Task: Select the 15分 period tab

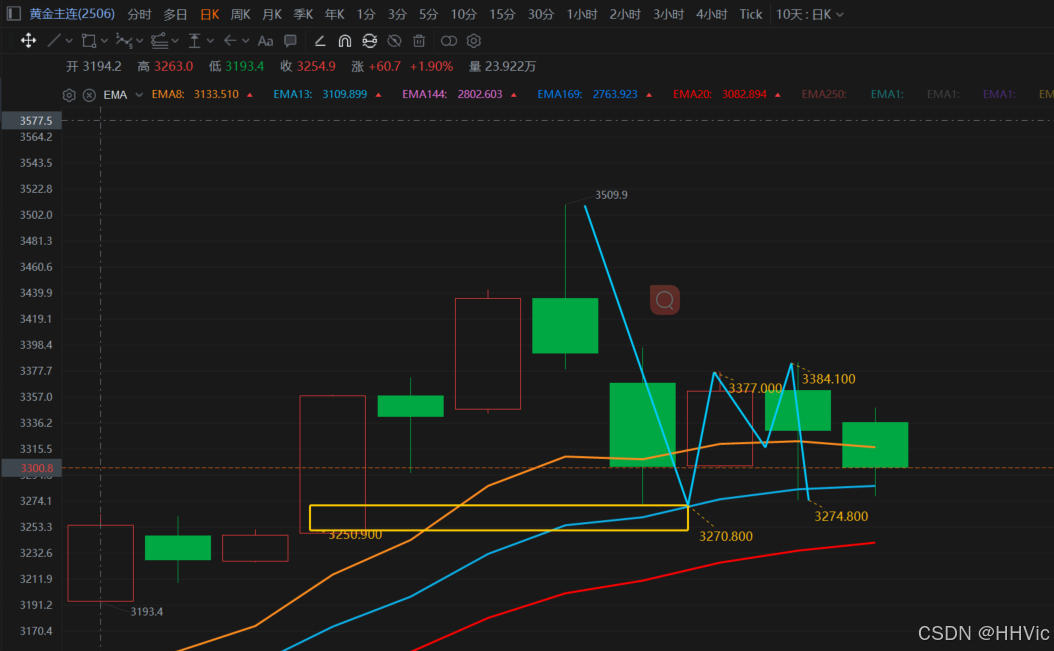Action: (502, 14)
